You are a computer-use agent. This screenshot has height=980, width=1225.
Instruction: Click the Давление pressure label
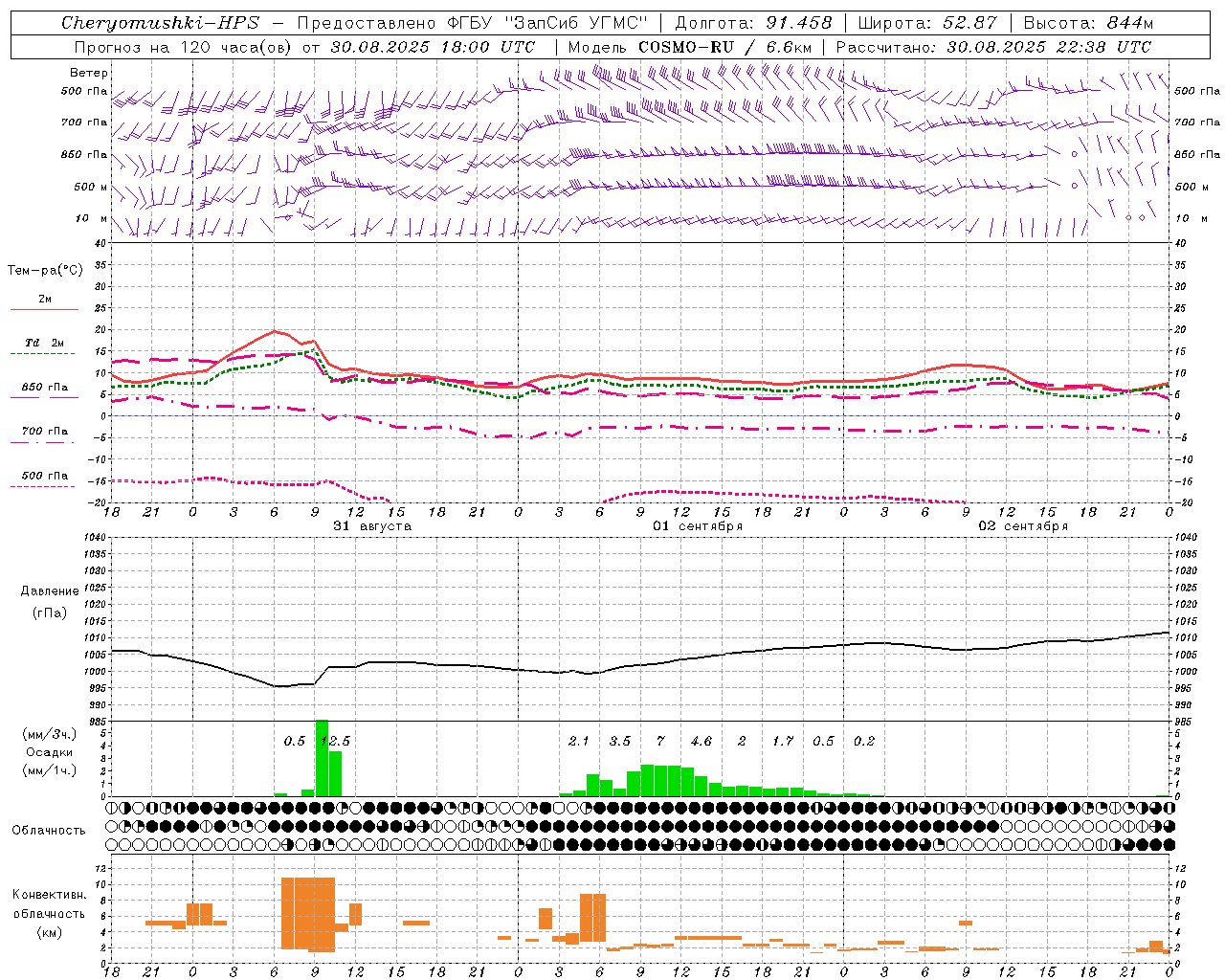49,591
